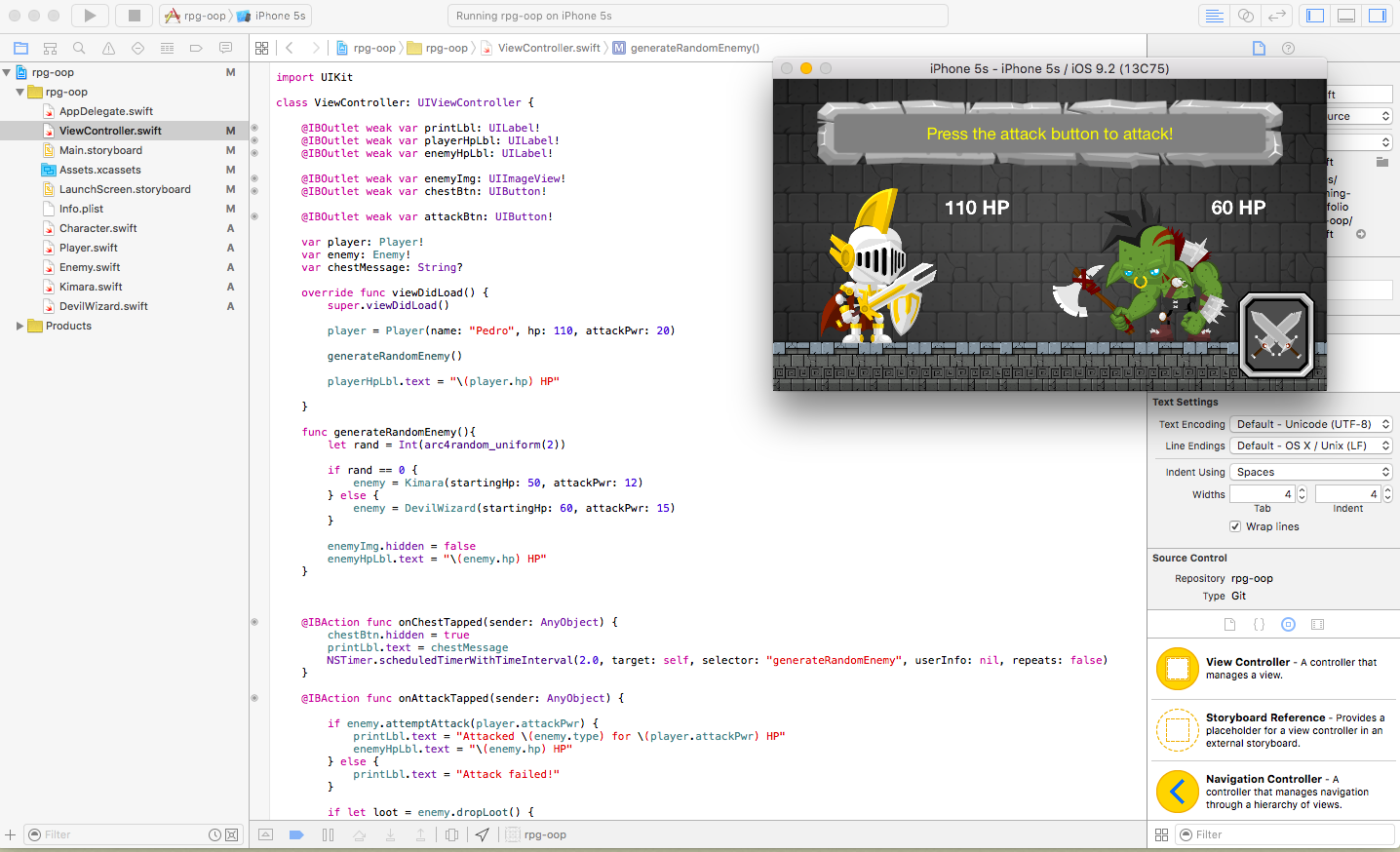Show the object library
This screenshot has height=852, width=1400.
(x=1288, y=624)
